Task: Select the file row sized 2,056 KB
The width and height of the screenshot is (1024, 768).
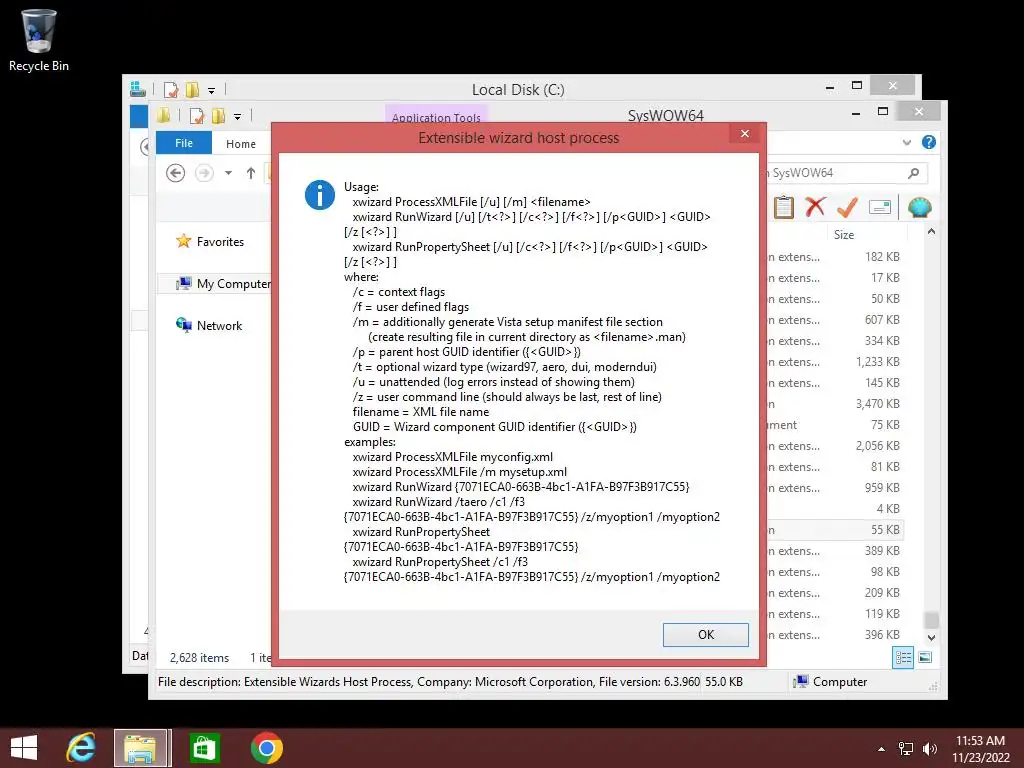Action: [834, 446]
